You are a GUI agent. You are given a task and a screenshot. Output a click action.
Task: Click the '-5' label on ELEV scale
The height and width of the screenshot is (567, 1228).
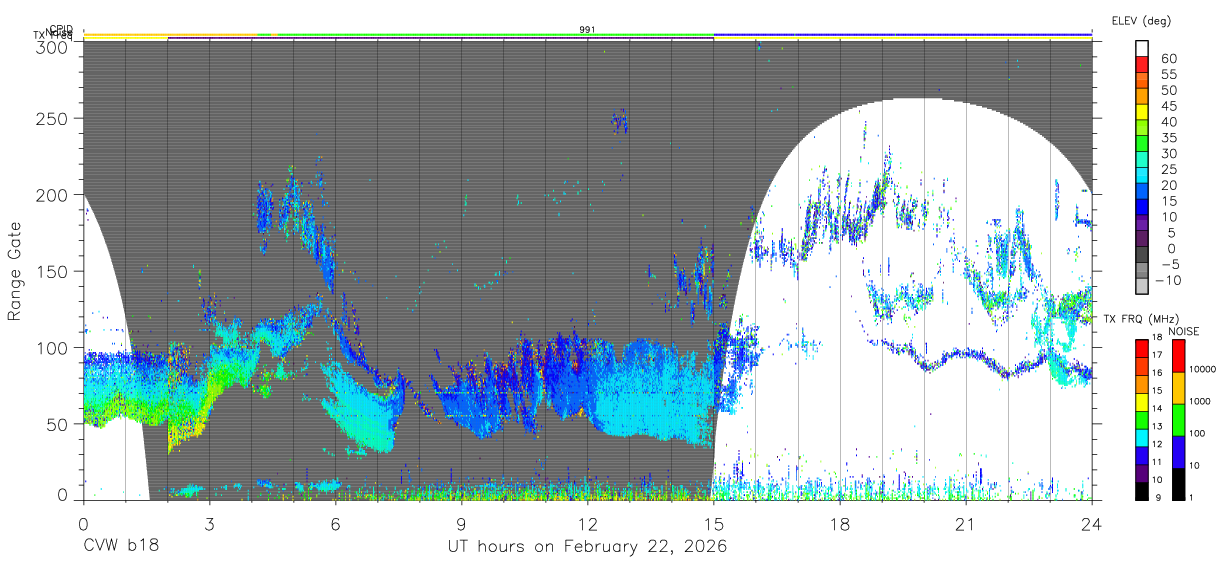[1171, 264]
